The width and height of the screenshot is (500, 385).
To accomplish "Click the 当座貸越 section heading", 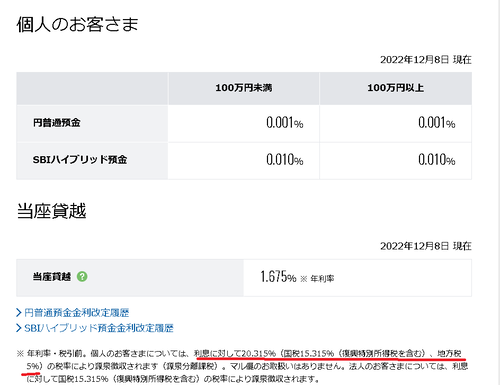I will point(51,211).
